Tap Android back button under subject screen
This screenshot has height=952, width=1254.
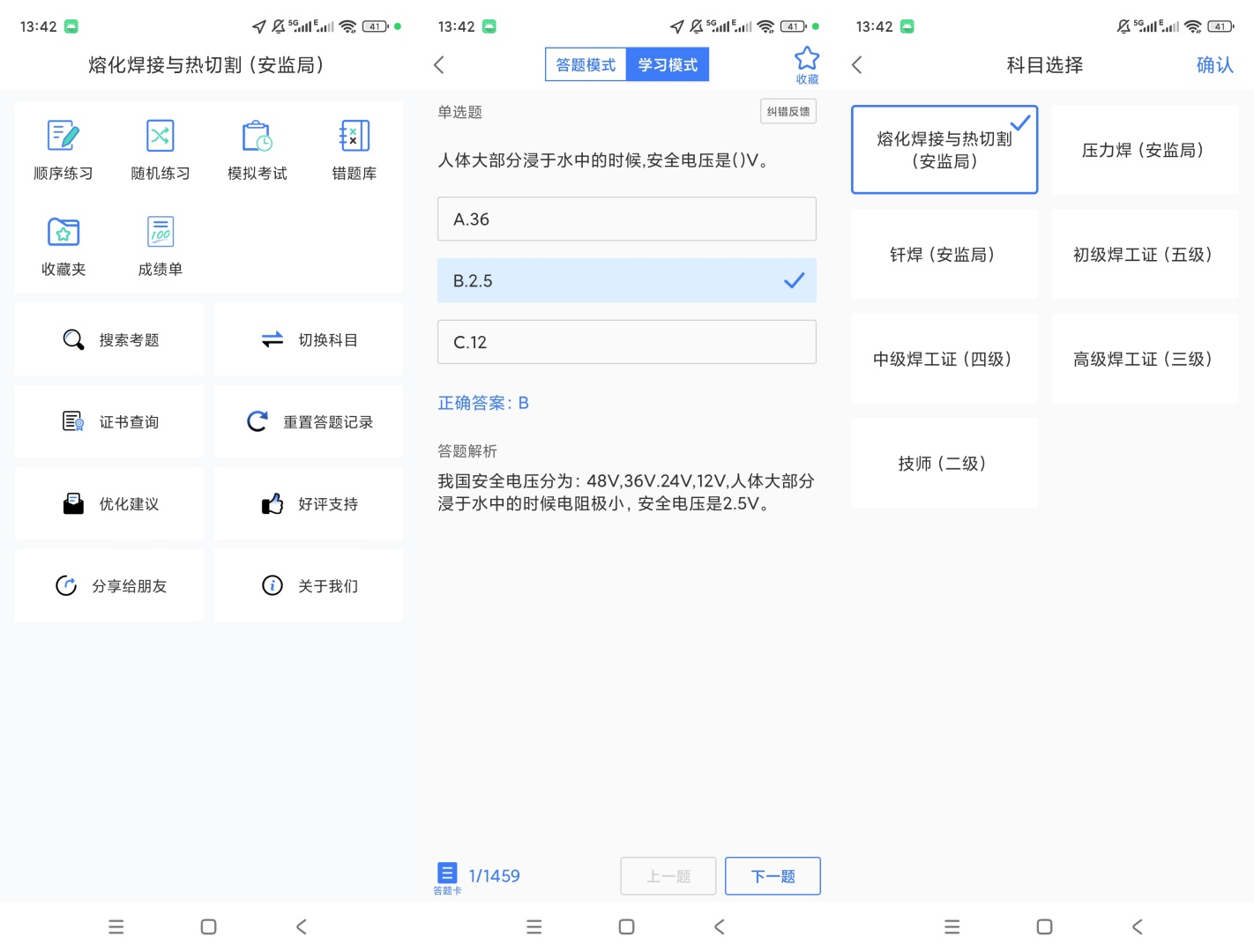pyautogui.click(x=1138, y=926)
